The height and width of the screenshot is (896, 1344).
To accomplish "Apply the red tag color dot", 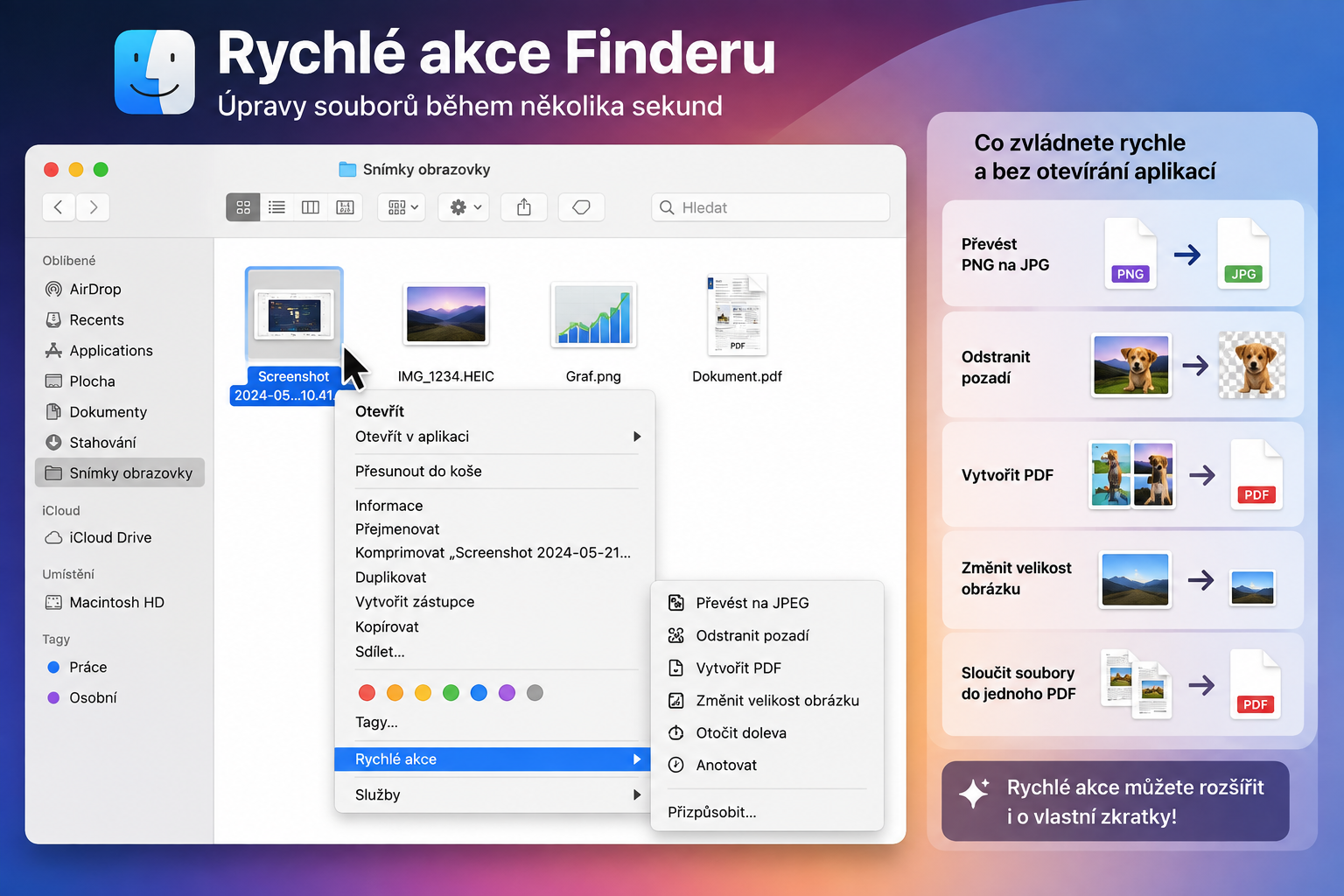I will [x=367, y=693].
